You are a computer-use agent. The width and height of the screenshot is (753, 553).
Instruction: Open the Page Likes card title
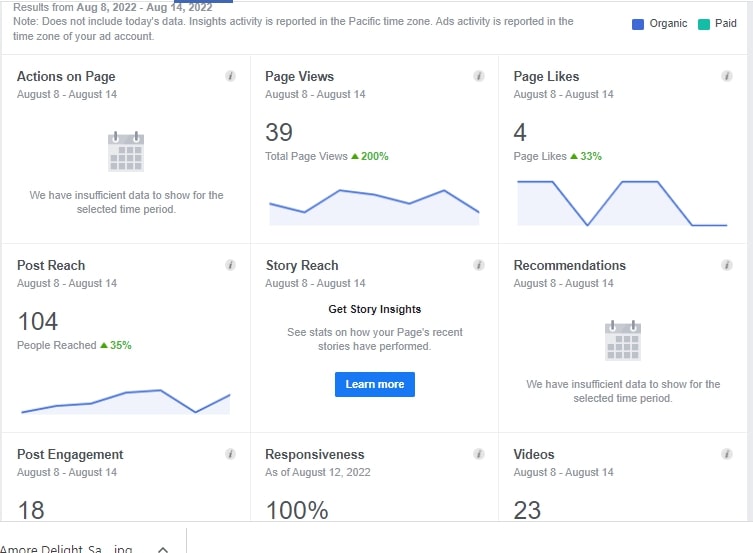coord(546,76)
